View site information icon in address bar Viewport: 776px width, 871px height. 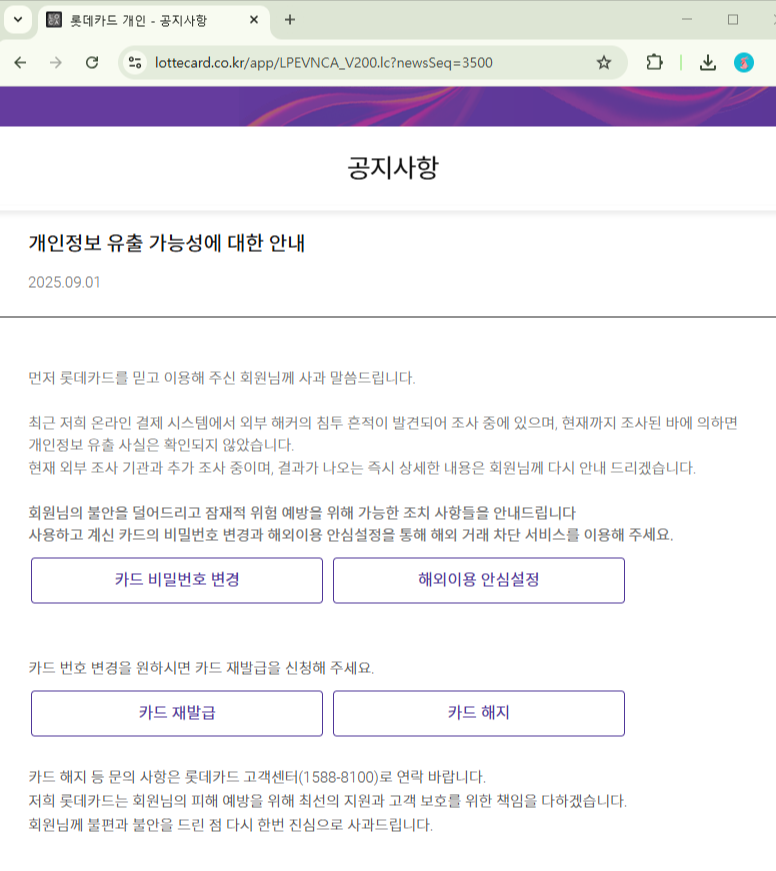click(135, 63)
